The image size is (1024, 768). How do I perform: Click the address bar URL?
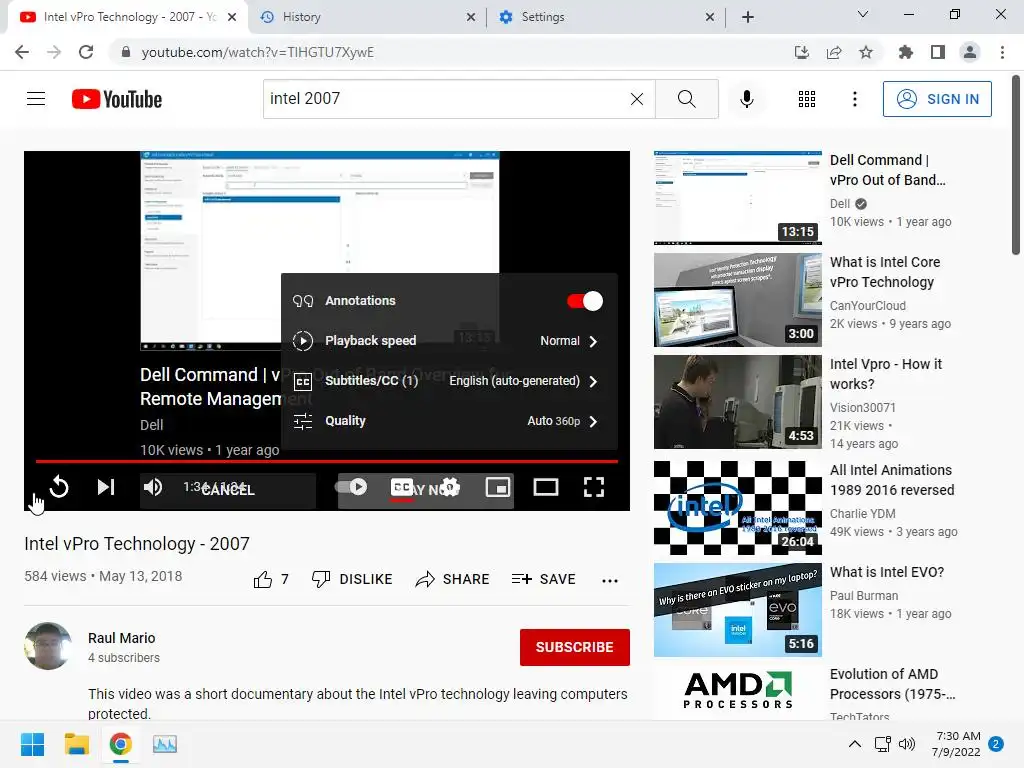(257, 52)
